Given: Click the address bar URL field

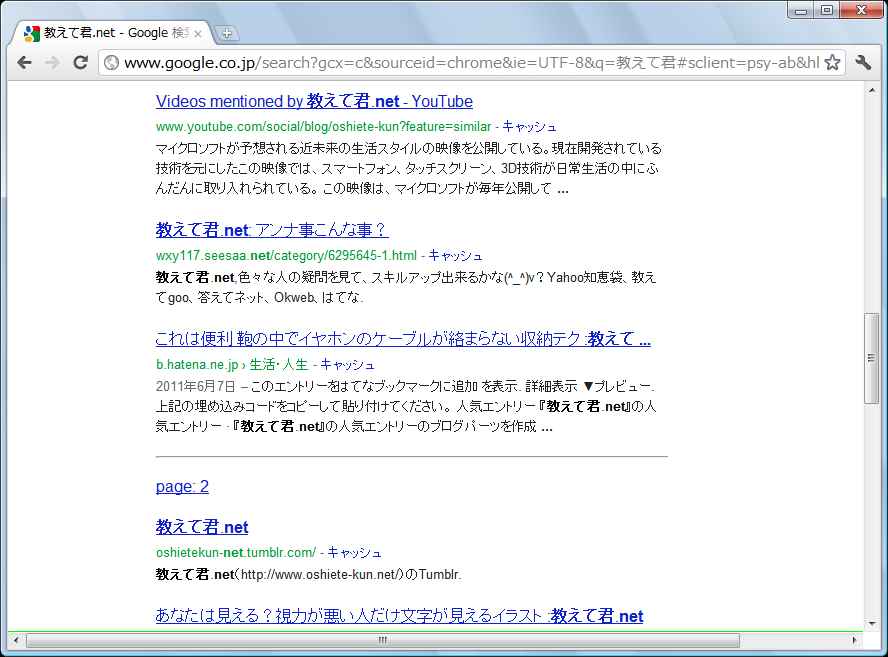Looking at the screenshot, I should [x=472, y=62].
